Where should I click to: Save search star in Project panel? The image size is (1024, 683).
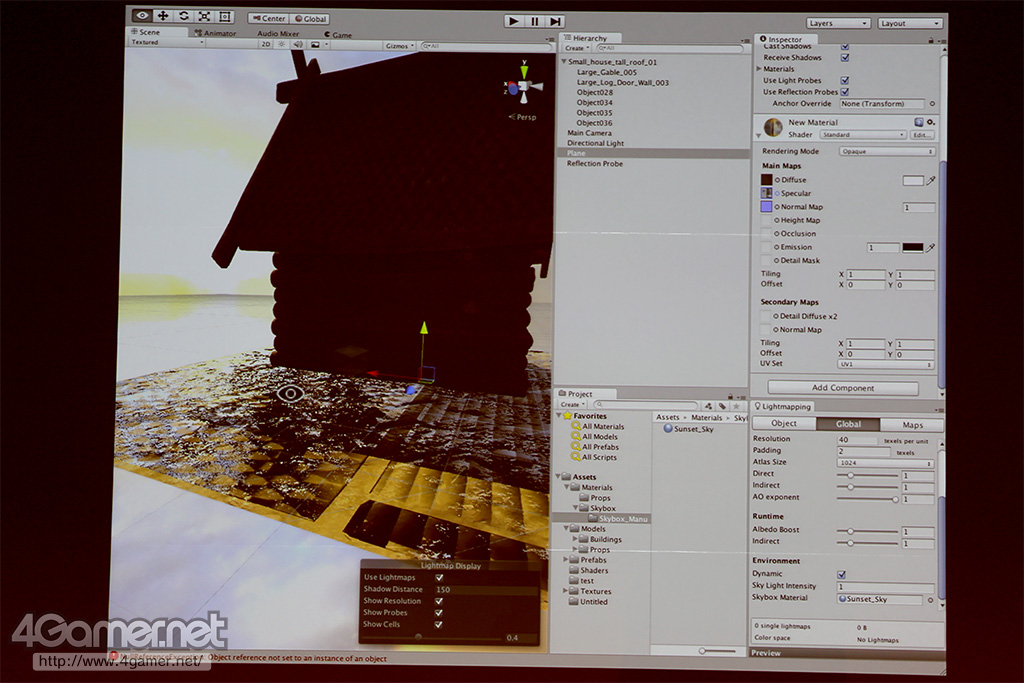click(x=736, y=405)
